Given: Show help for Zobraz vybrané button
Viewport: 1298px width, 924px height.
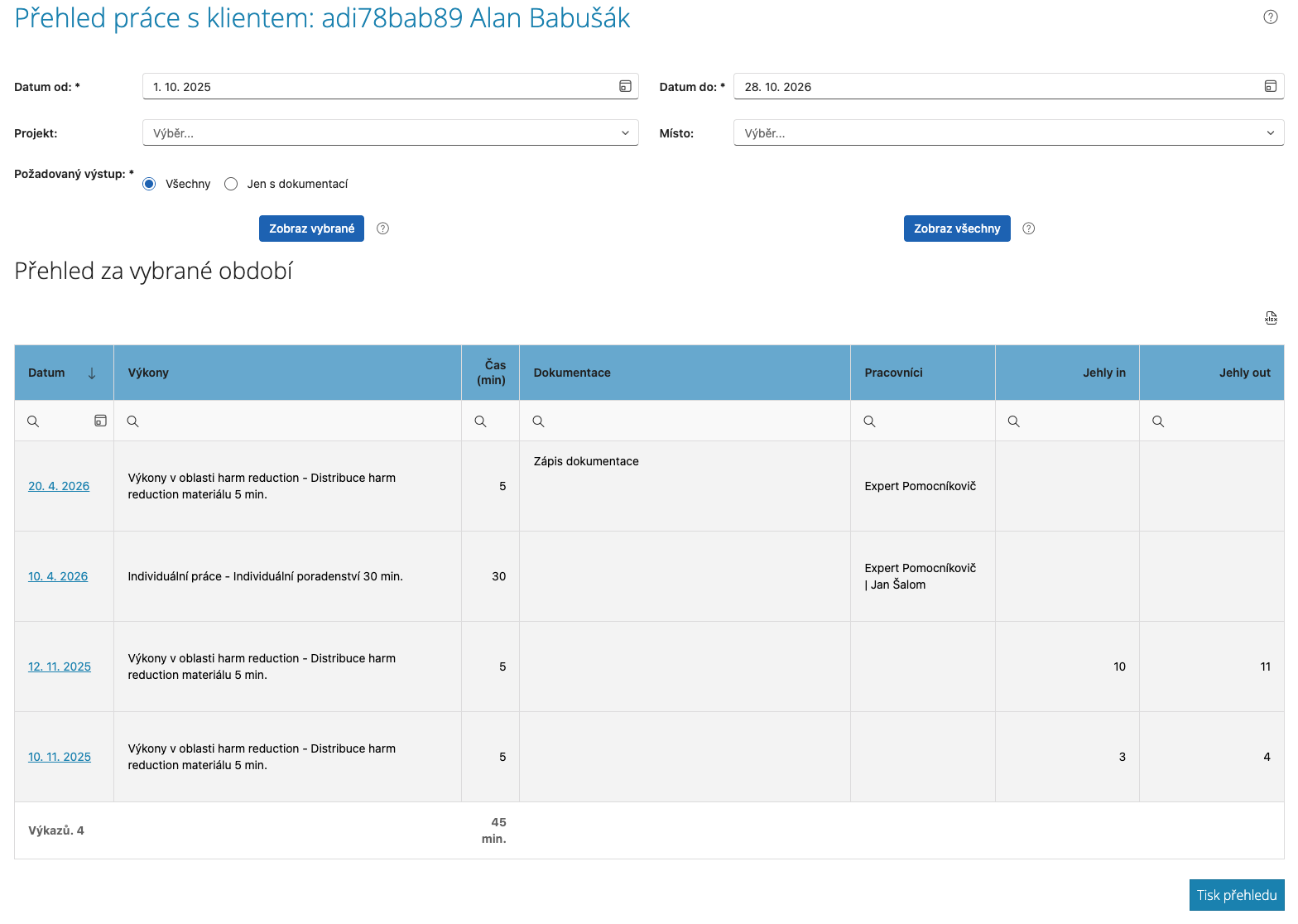Looking at the screenshot, I should click(x=382, y=229).
